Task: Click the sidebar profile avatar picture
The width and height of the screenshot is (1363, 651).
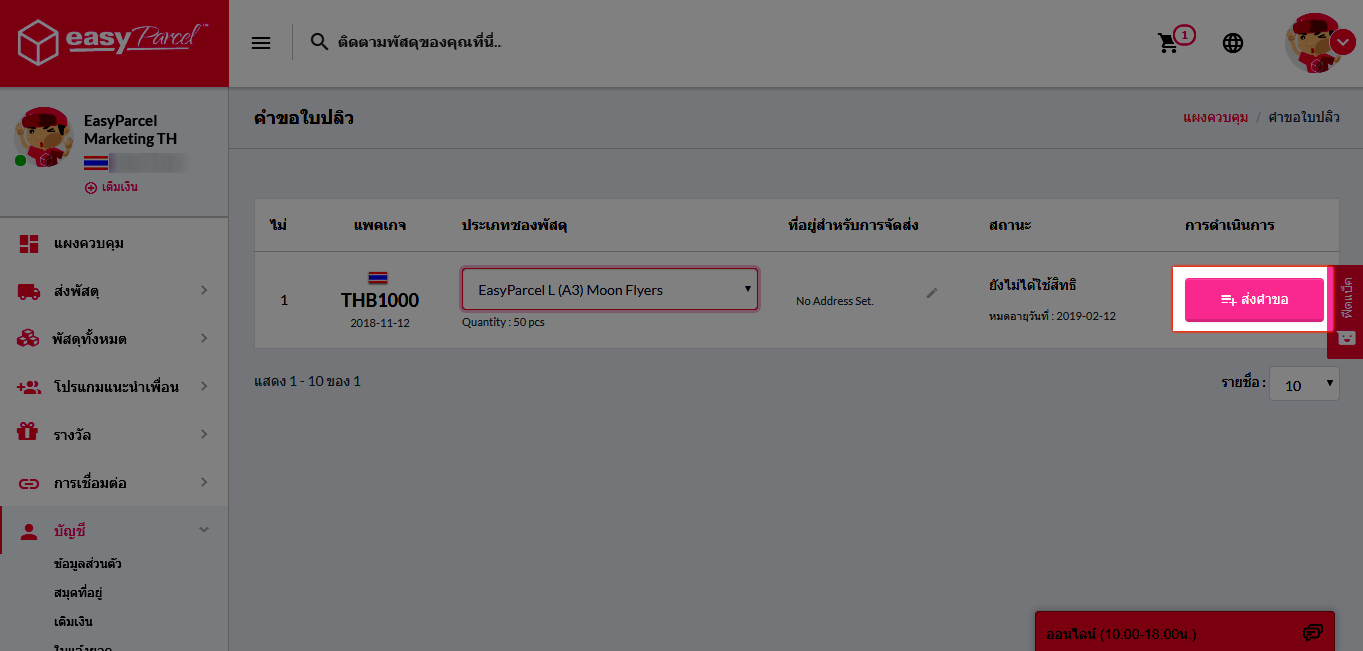Action: (x=43, y=137)
